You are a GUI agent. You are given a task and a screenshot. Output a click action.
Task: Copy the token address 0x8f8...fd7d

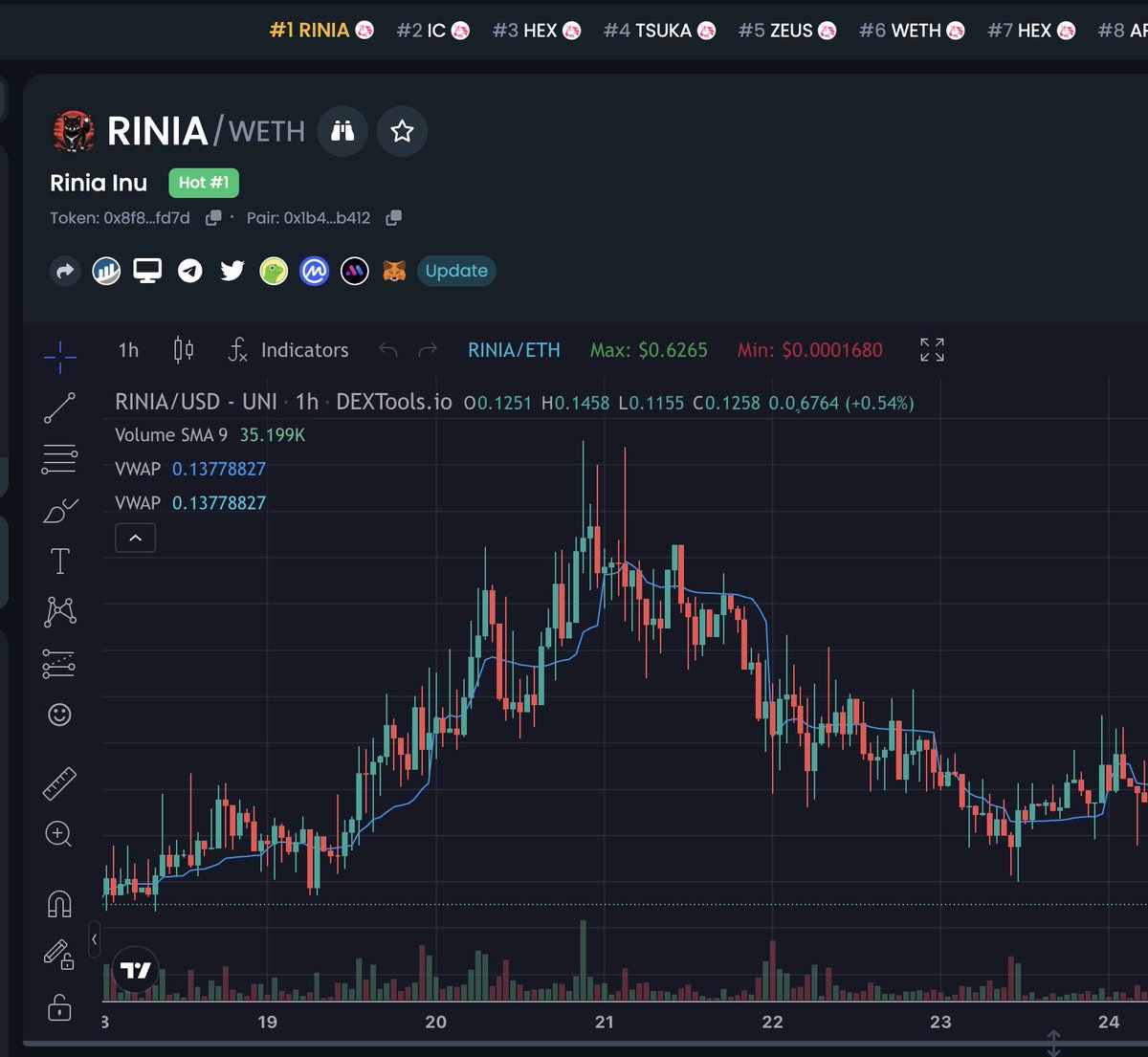pyautogui.click(x=212, y=217)
